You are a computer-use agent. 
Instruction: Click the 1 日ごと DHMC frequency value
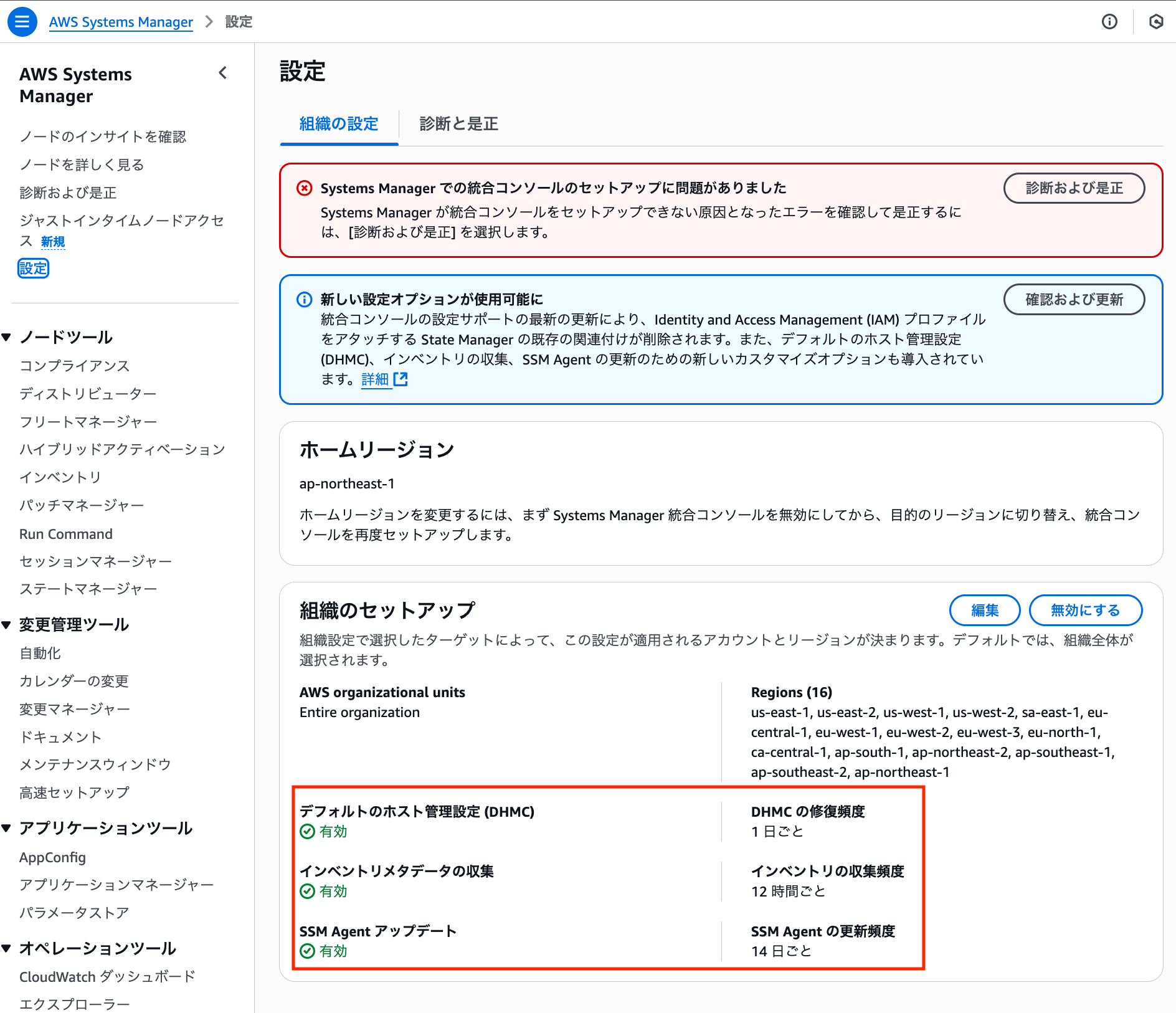pos(777,832)
